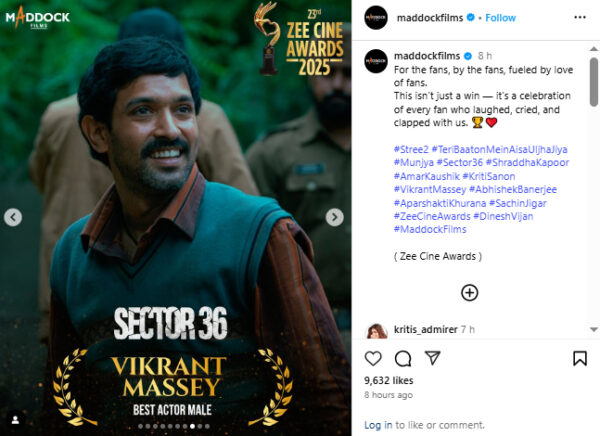Load more comments with the plus circle
This screenshot has width=600, height=436.
470,293
